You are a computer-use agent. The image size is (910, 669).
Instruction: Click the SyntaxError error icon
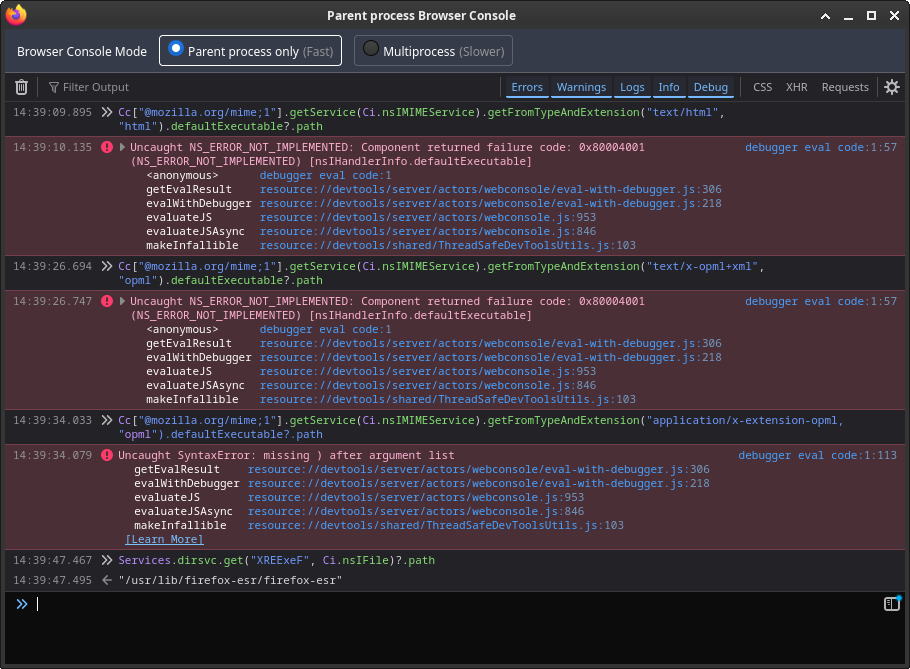click(x=107, y=455)
